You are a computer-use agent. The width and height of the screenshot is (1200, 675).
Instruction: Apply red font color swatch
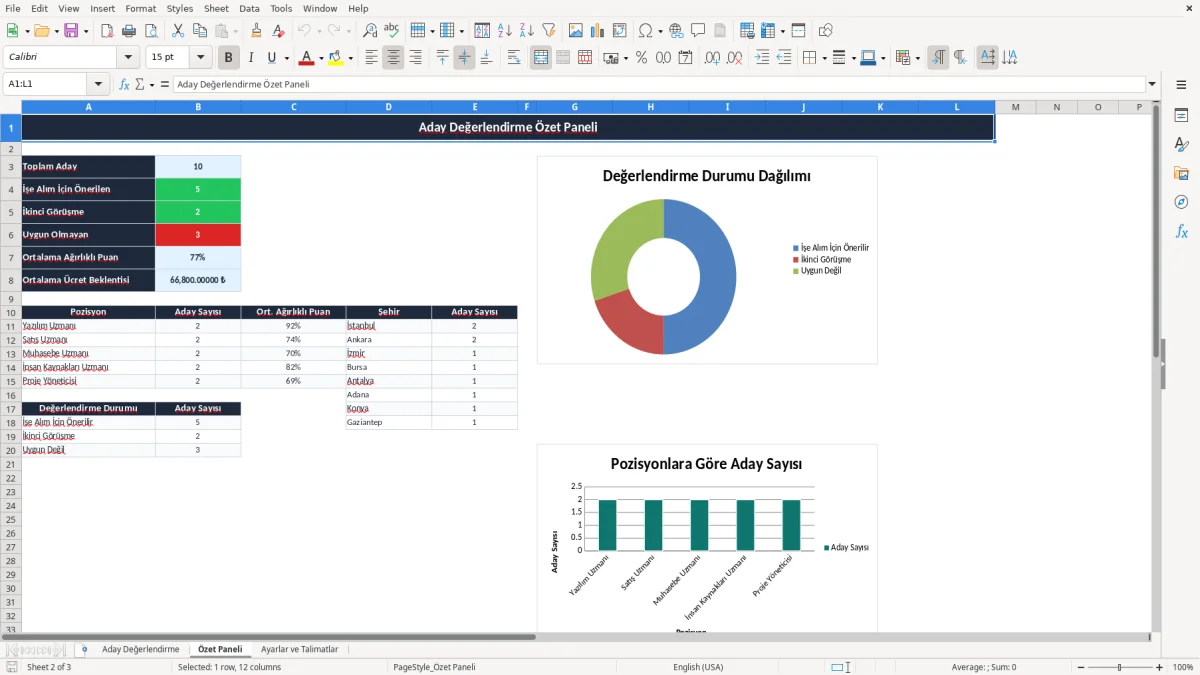click(x=306, y=58)
